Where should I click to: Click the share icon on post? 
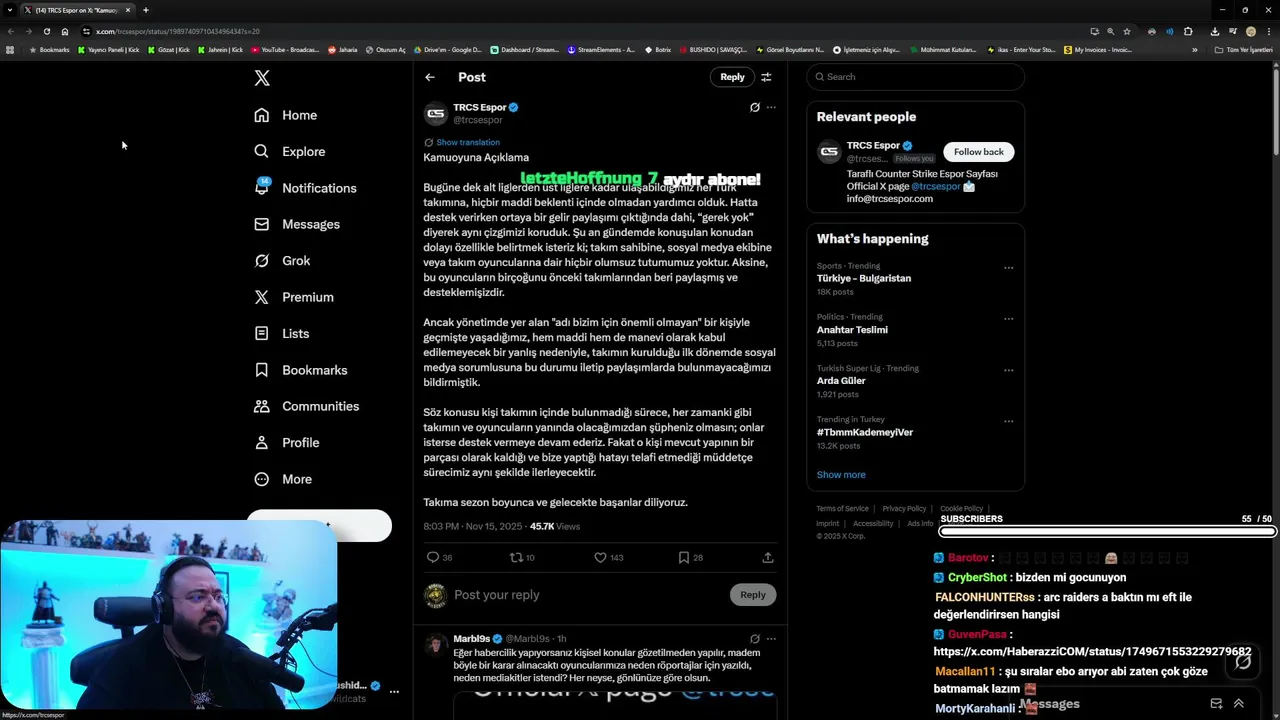pyautogui.click(x=768, y=557)
